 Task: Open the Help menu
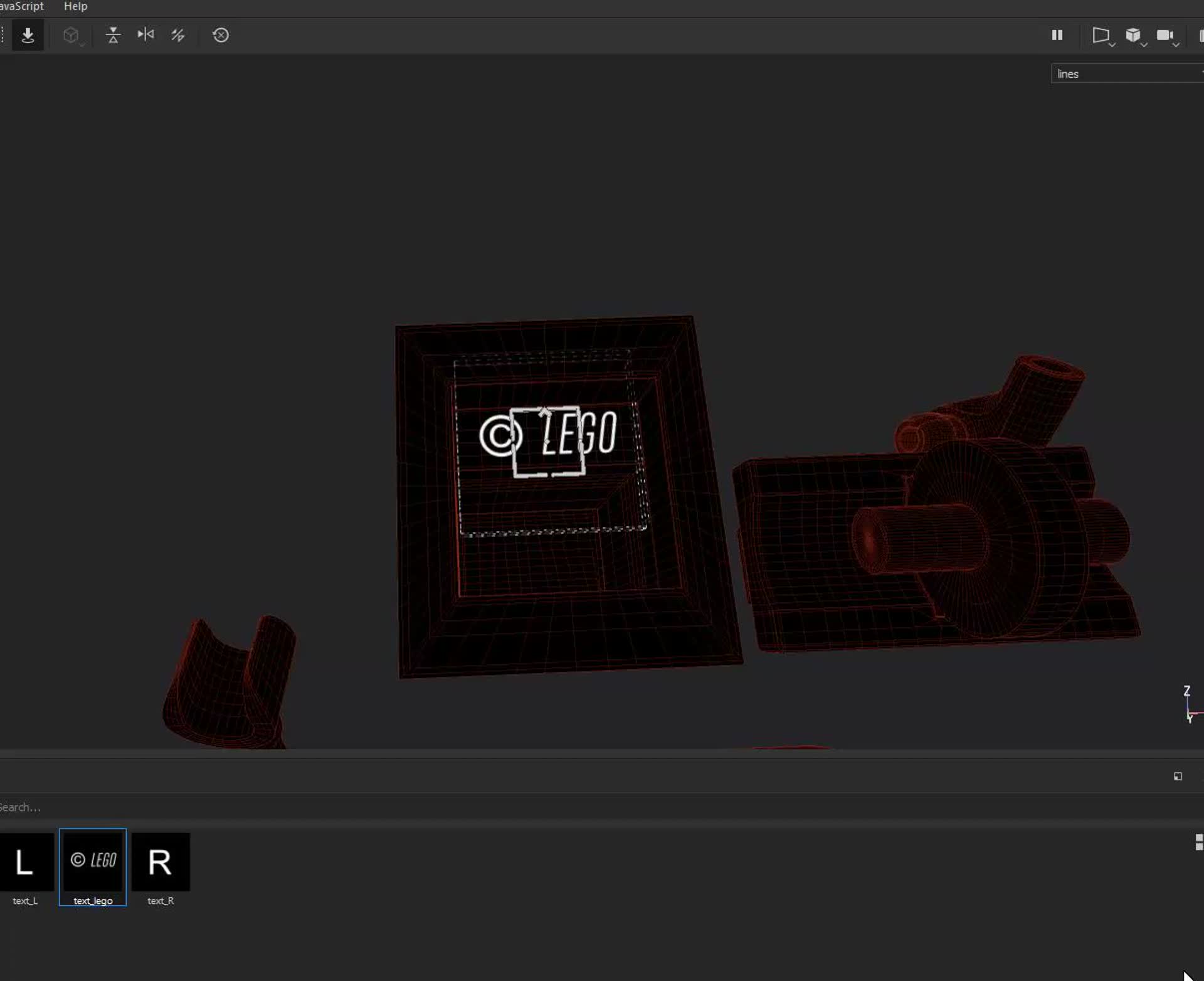tap(75, 6)
